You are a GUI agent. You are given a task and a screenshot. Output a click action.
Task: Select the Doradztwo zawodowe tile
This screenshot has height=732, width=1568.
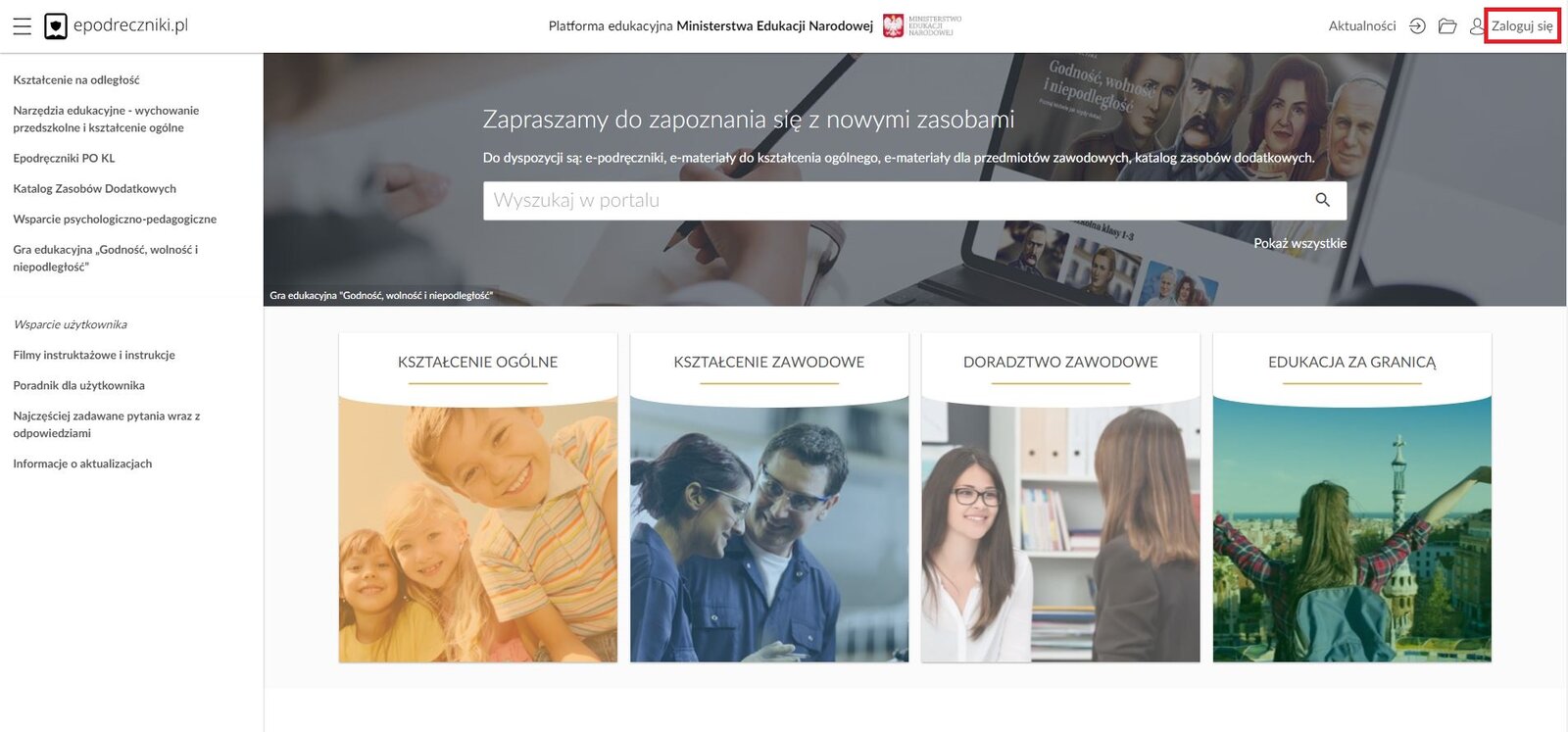[x=1060, y=498]
